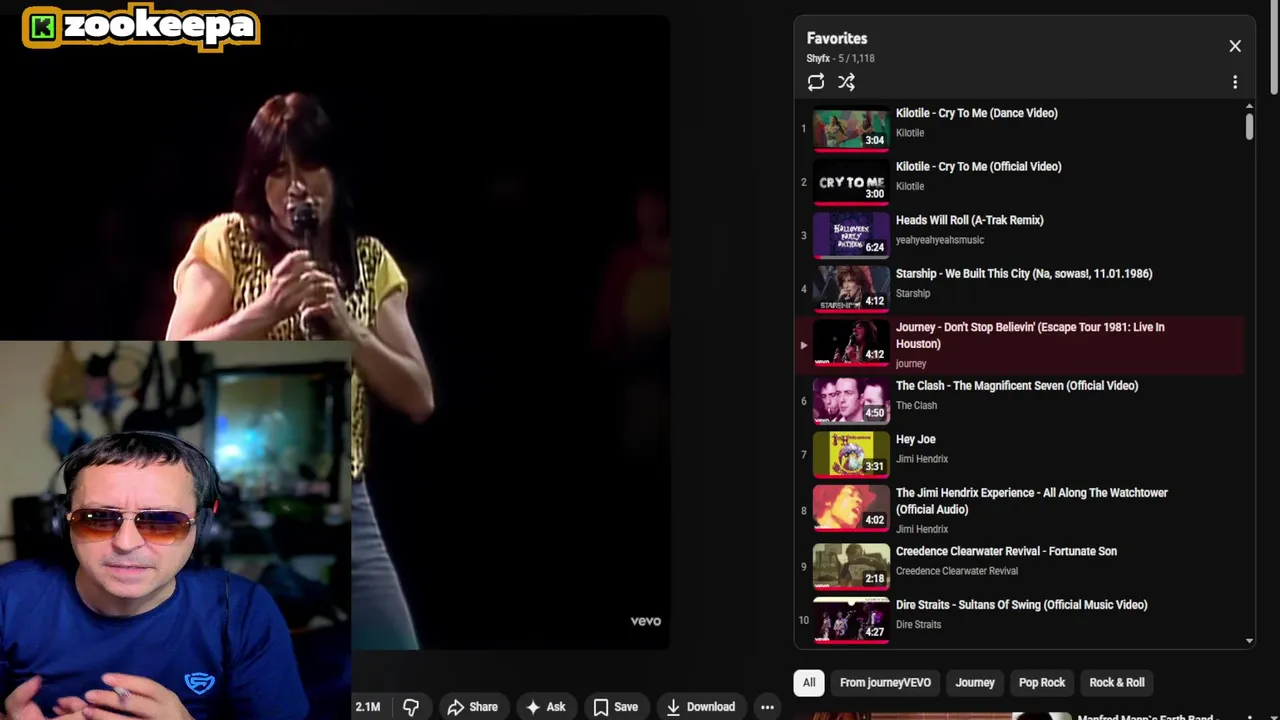This screenshot has height=720, width=1280.
Task: Click the Share button
Action: click(x=472, y=707)
